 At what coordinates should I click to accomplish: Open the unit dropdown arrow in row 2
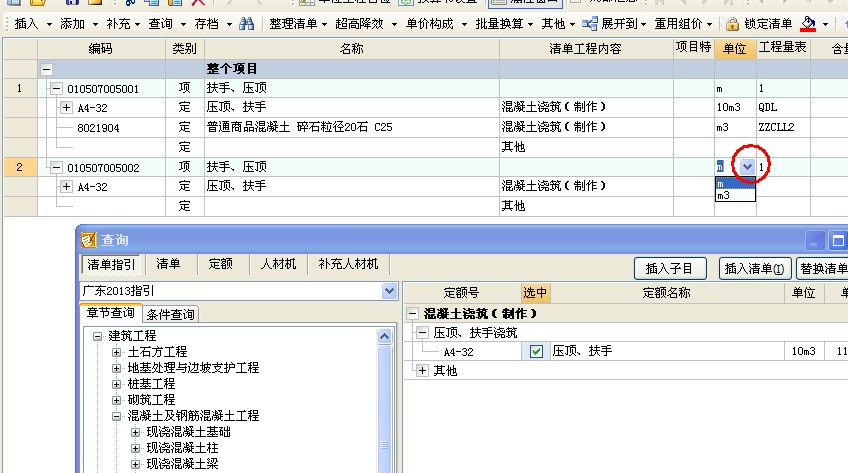pos(747,167)
